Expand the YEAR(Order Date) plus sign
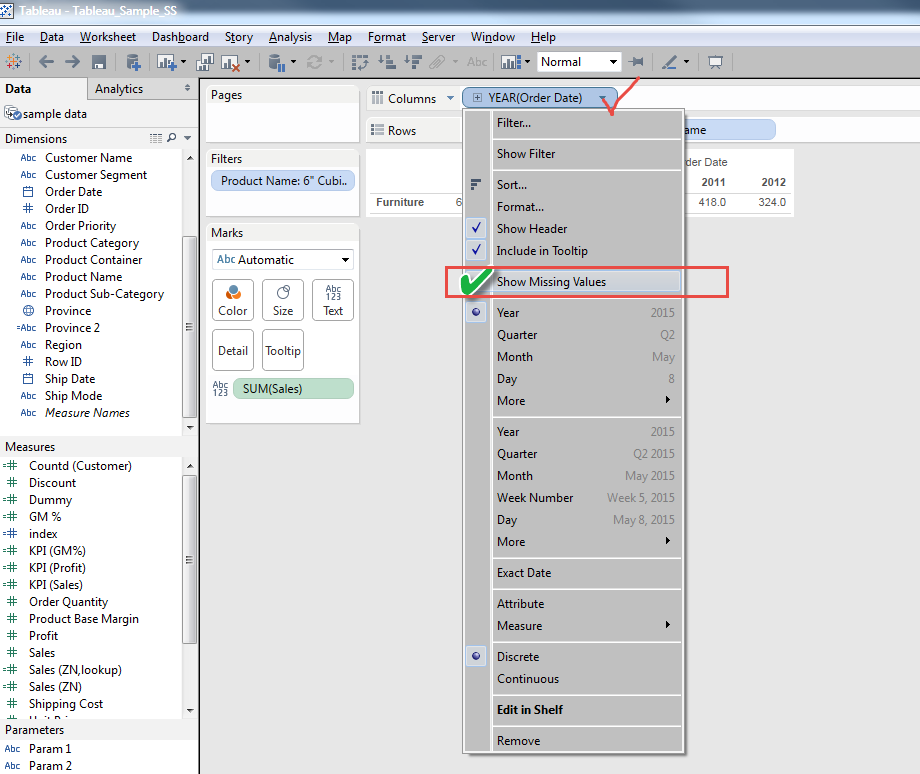 [x=477, y=97]
